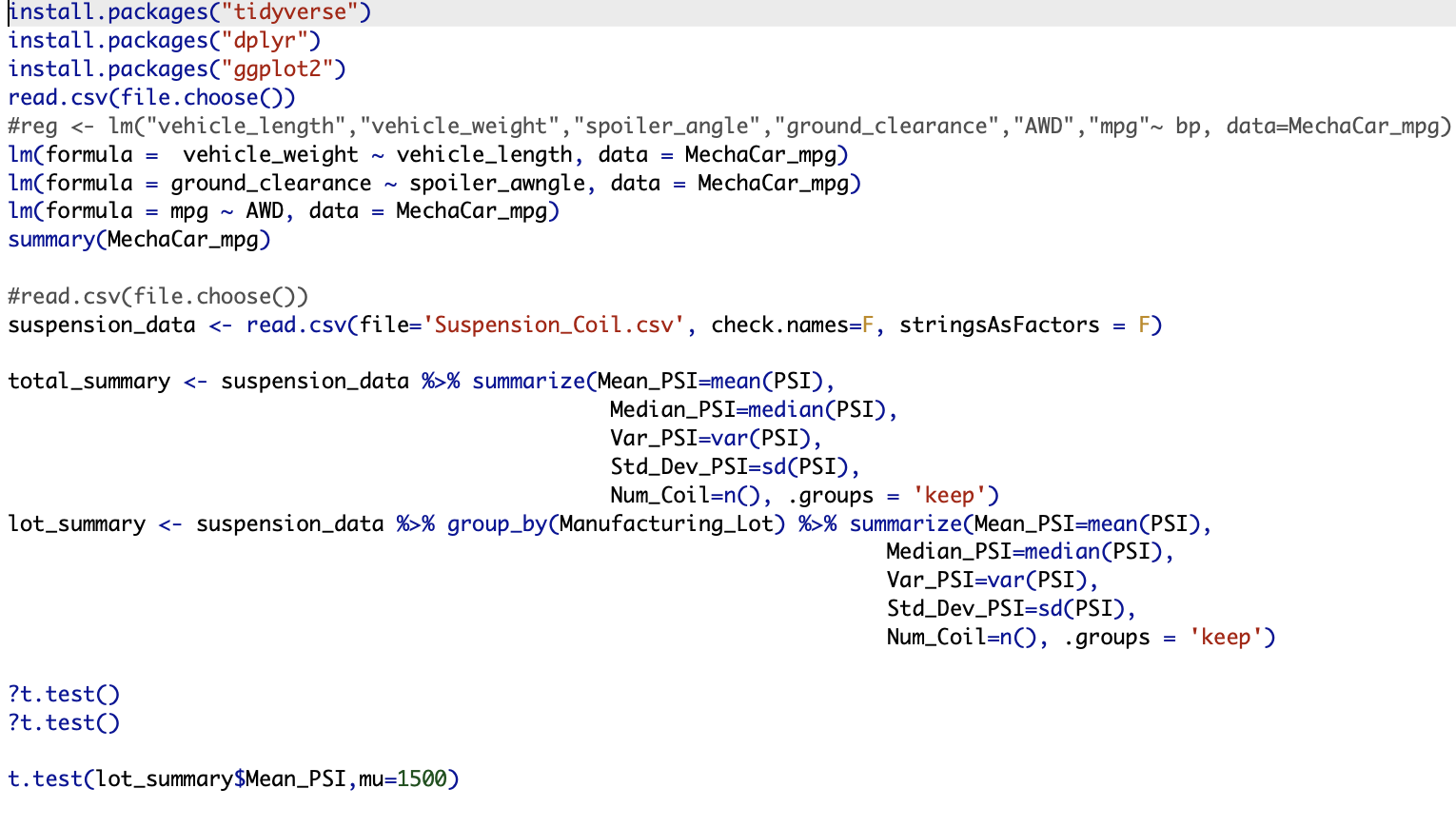Select the install.packages dplyr statement
Image resolution: width=1456 pixels, height=828 pixels.
click(x=162, y=40)
